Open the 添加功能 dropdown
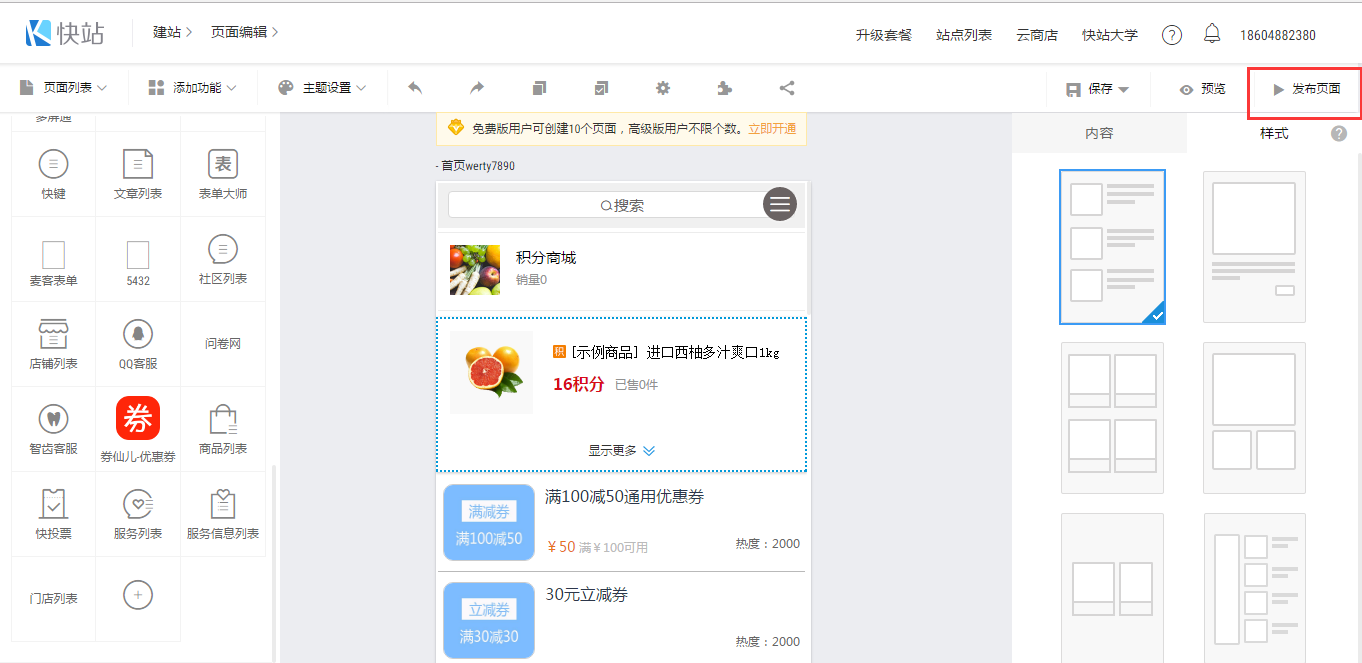The width and height of the screenshot is (1362, 663). 193,88
